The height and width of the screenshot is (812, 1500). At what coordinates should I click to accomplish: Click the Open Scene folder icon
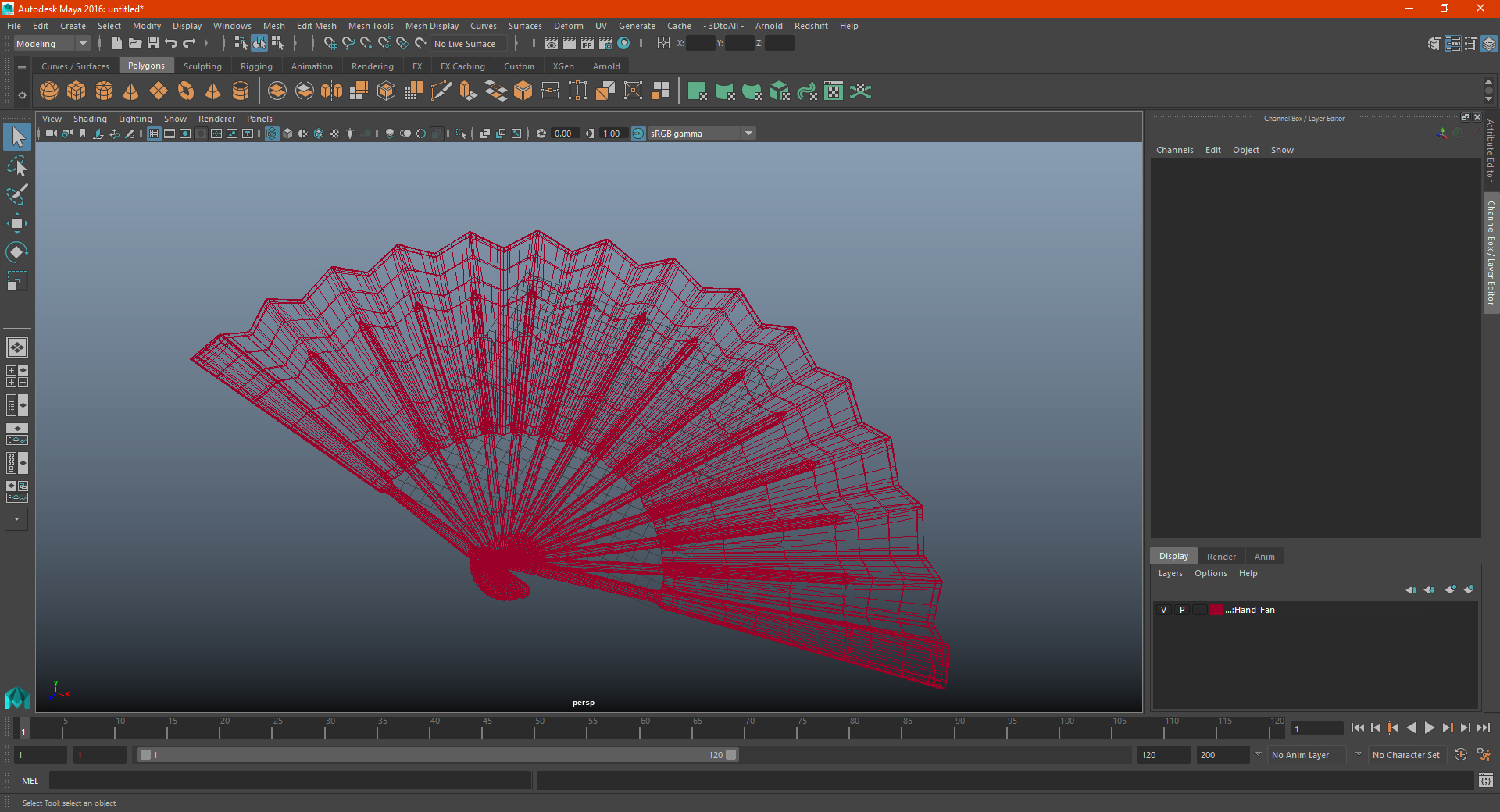(x=134, y=44)
